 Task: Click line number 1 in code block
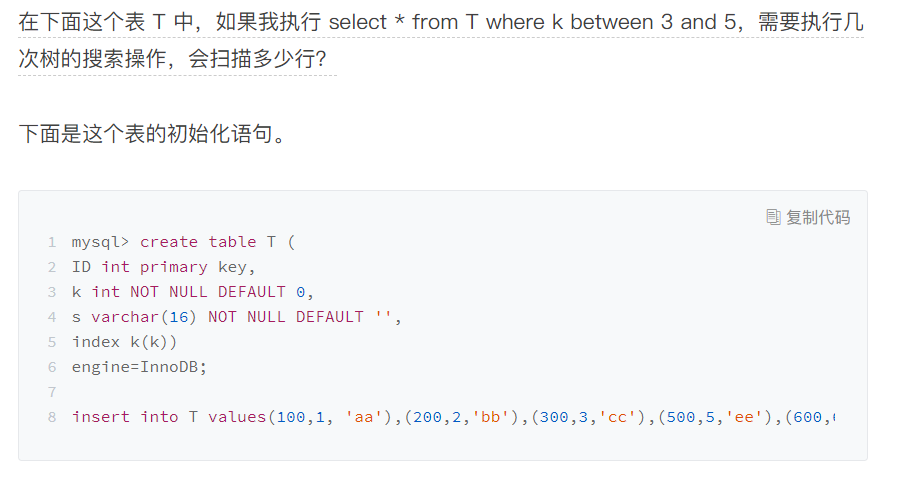point(52,242)
